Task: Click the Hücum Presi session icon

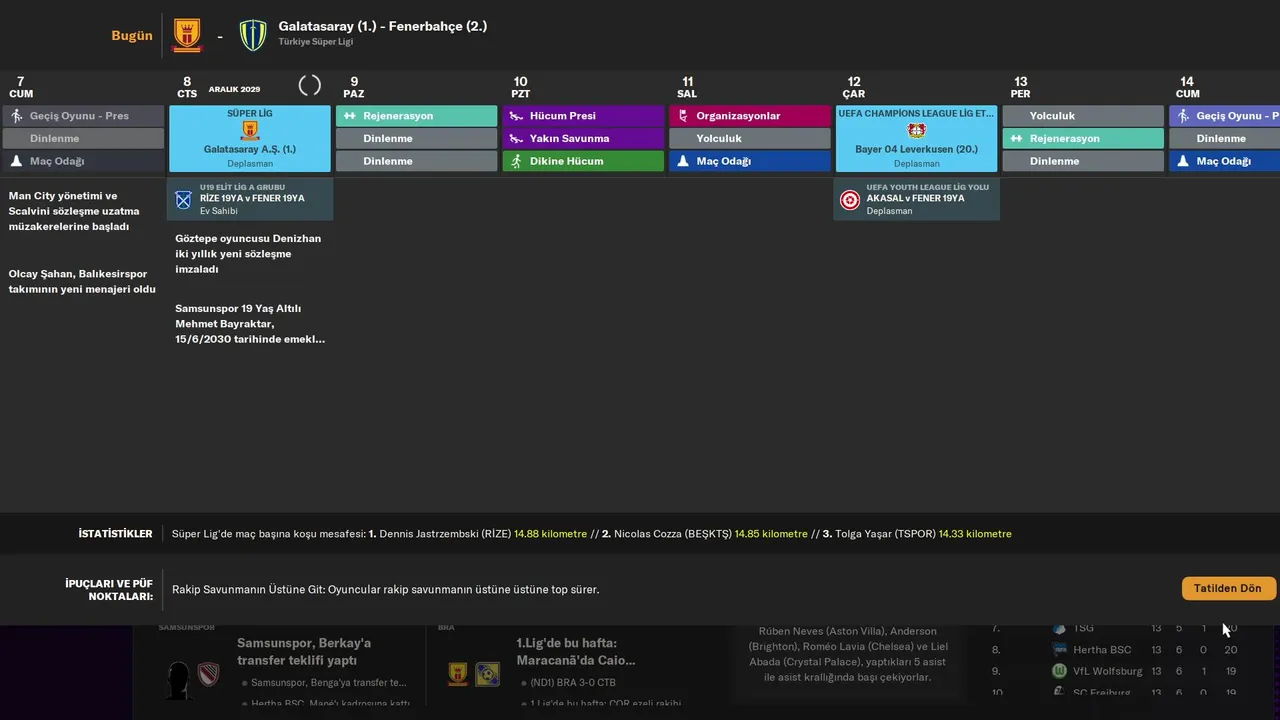Action: pos(517,116)
